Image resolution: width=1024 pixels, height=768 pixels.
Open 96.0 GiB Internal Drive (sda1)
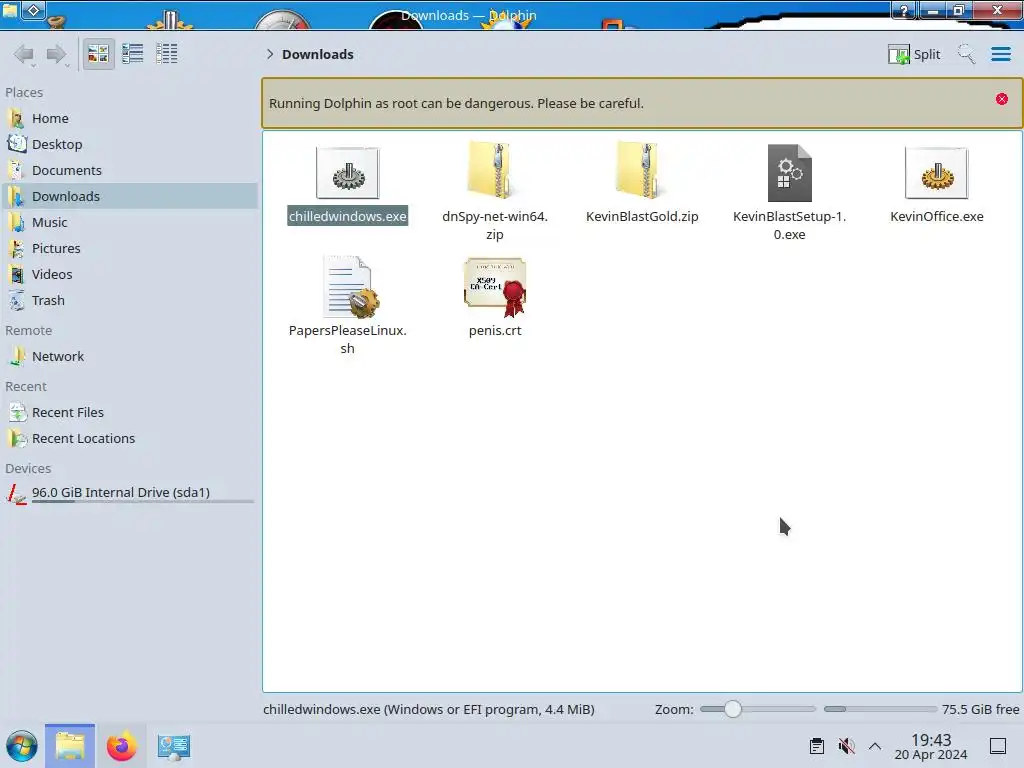coord(129,493)
